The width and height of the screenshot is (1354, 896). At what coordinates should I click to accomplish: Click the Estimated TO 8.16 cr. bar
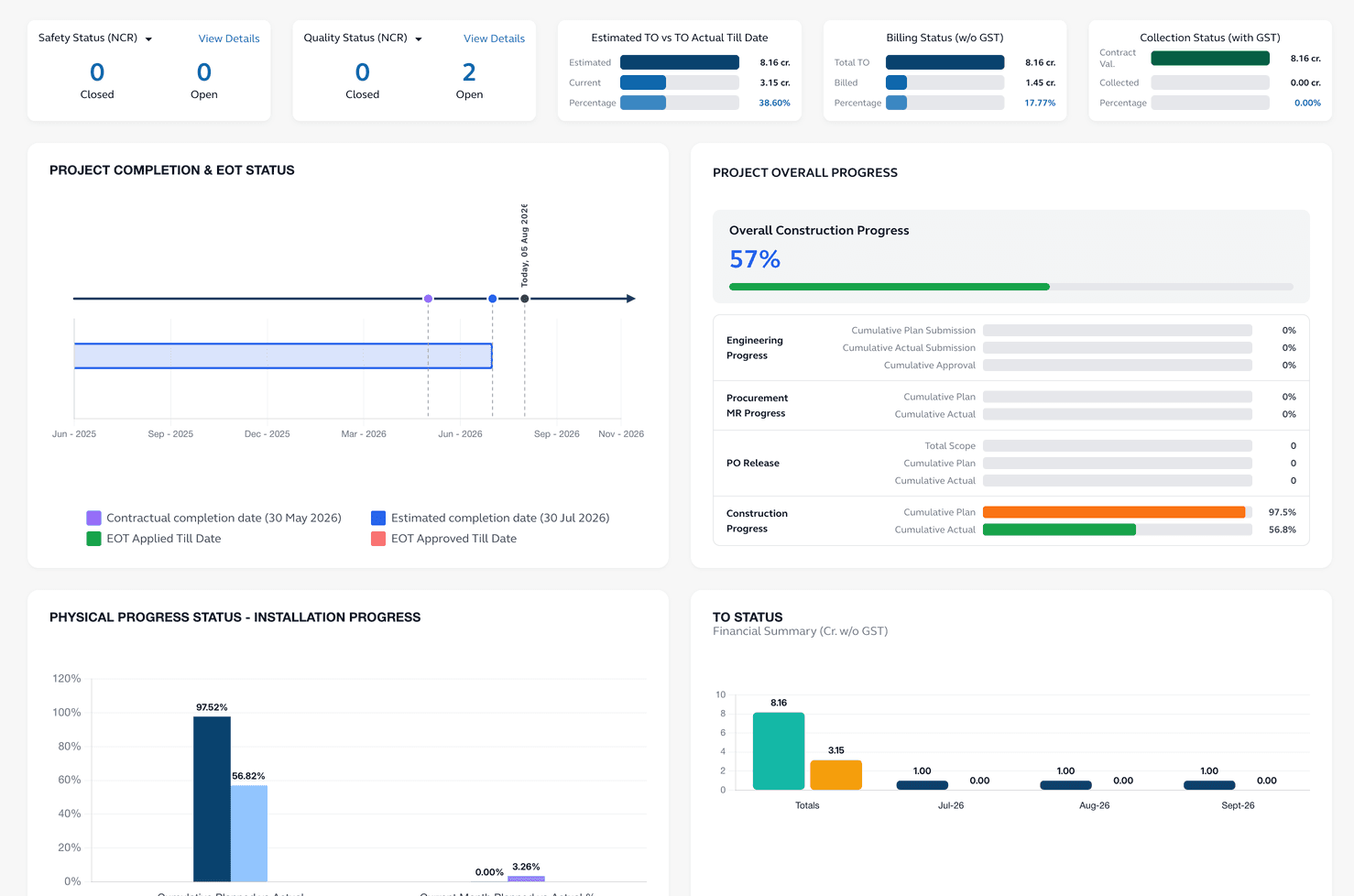click(x=680, y=62)
